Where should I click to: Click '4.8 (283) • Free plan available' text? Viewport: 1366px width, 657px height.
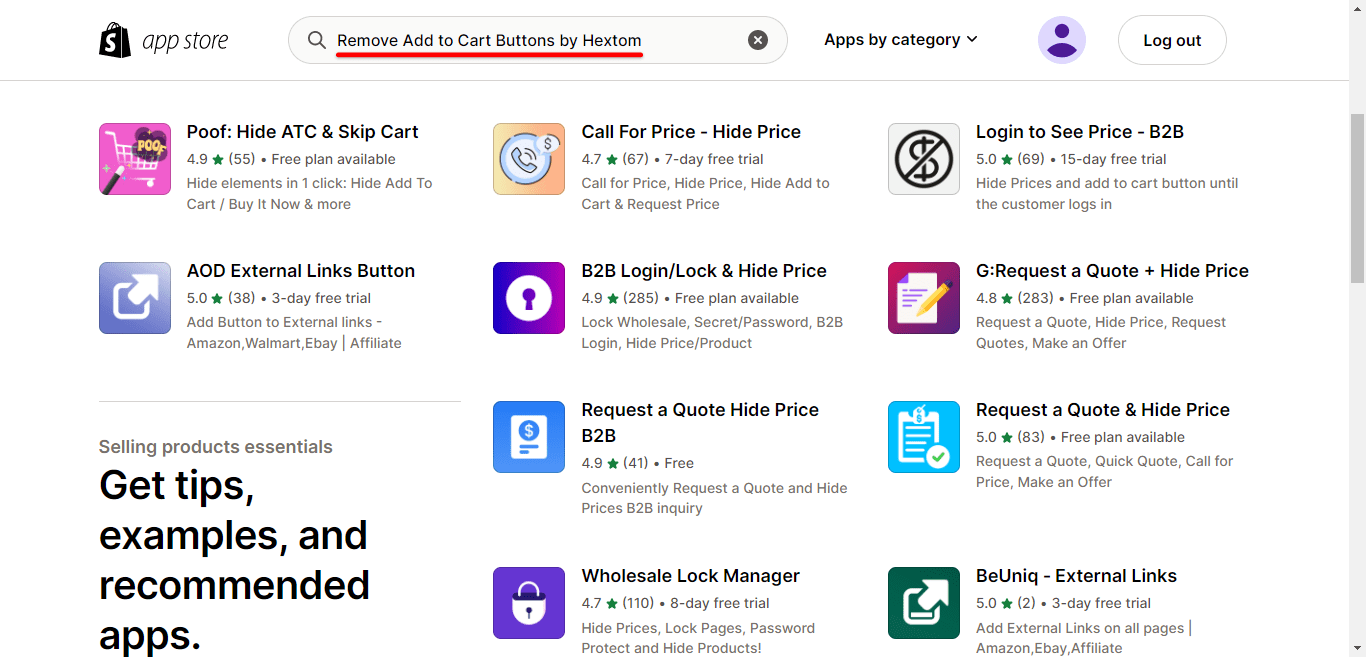[x=1085, y=298]
